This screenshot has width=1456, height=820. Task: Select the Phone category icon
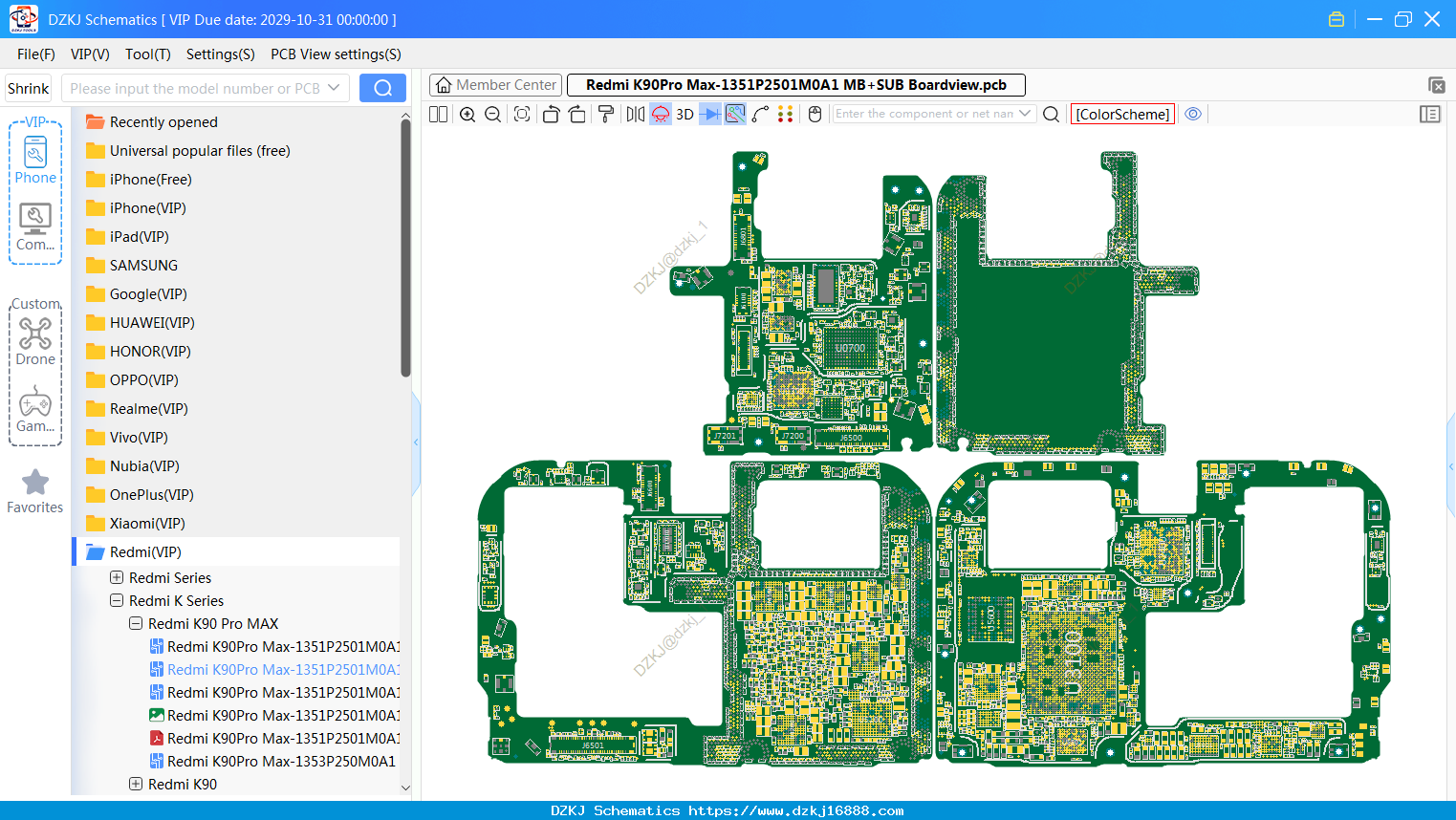tap(35, 160)
